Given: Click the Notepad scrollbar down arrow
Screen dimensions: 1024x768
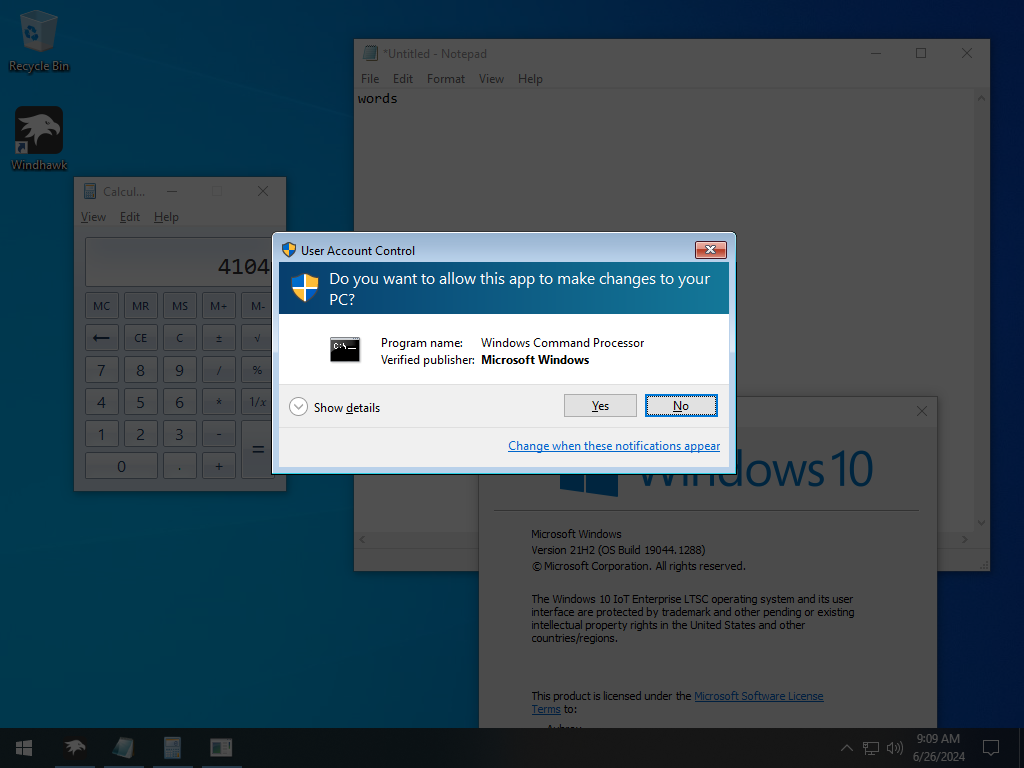Looking at the screenshot, I should [981, 522].
